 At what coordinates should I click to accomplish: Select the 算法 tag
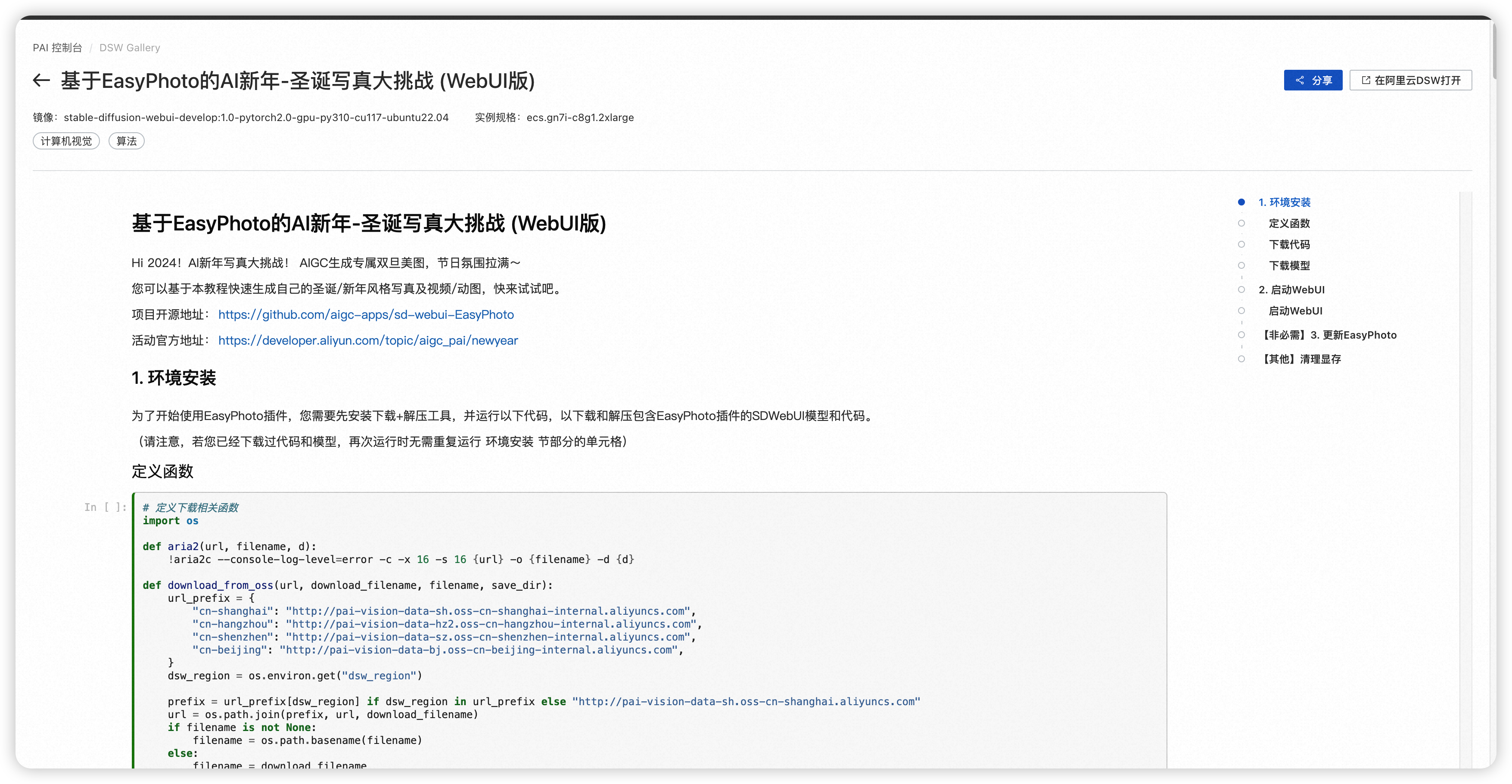(x=126, y=141)
